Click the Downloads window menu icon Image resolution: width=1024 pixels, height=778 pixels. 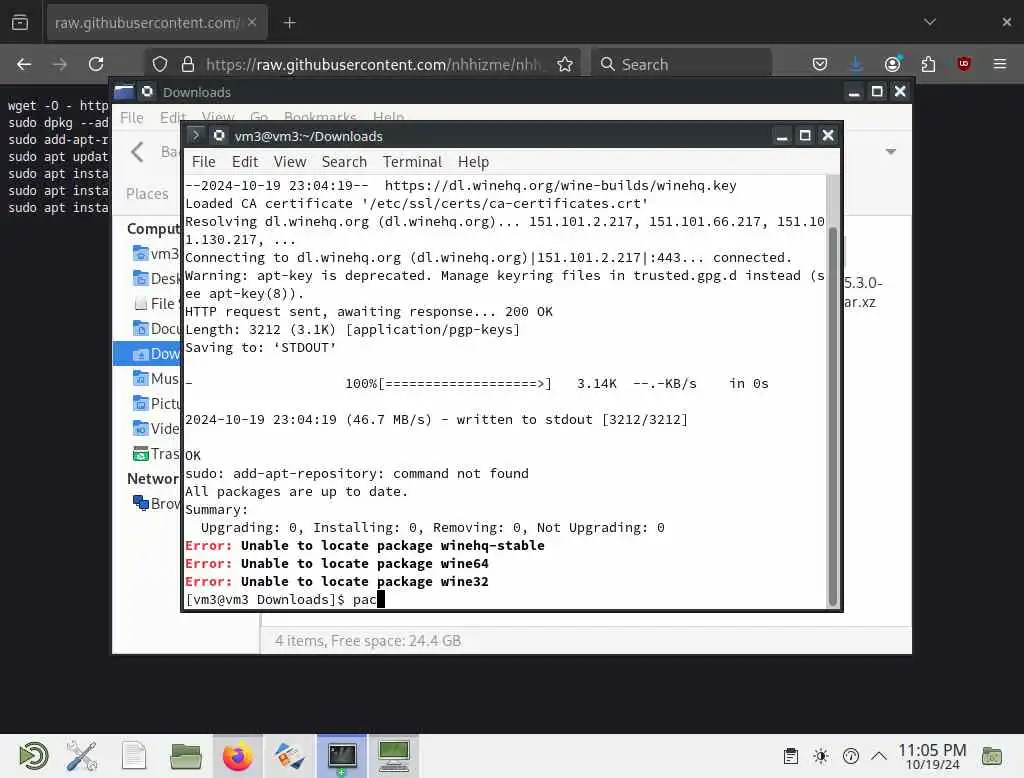(124, 92)
